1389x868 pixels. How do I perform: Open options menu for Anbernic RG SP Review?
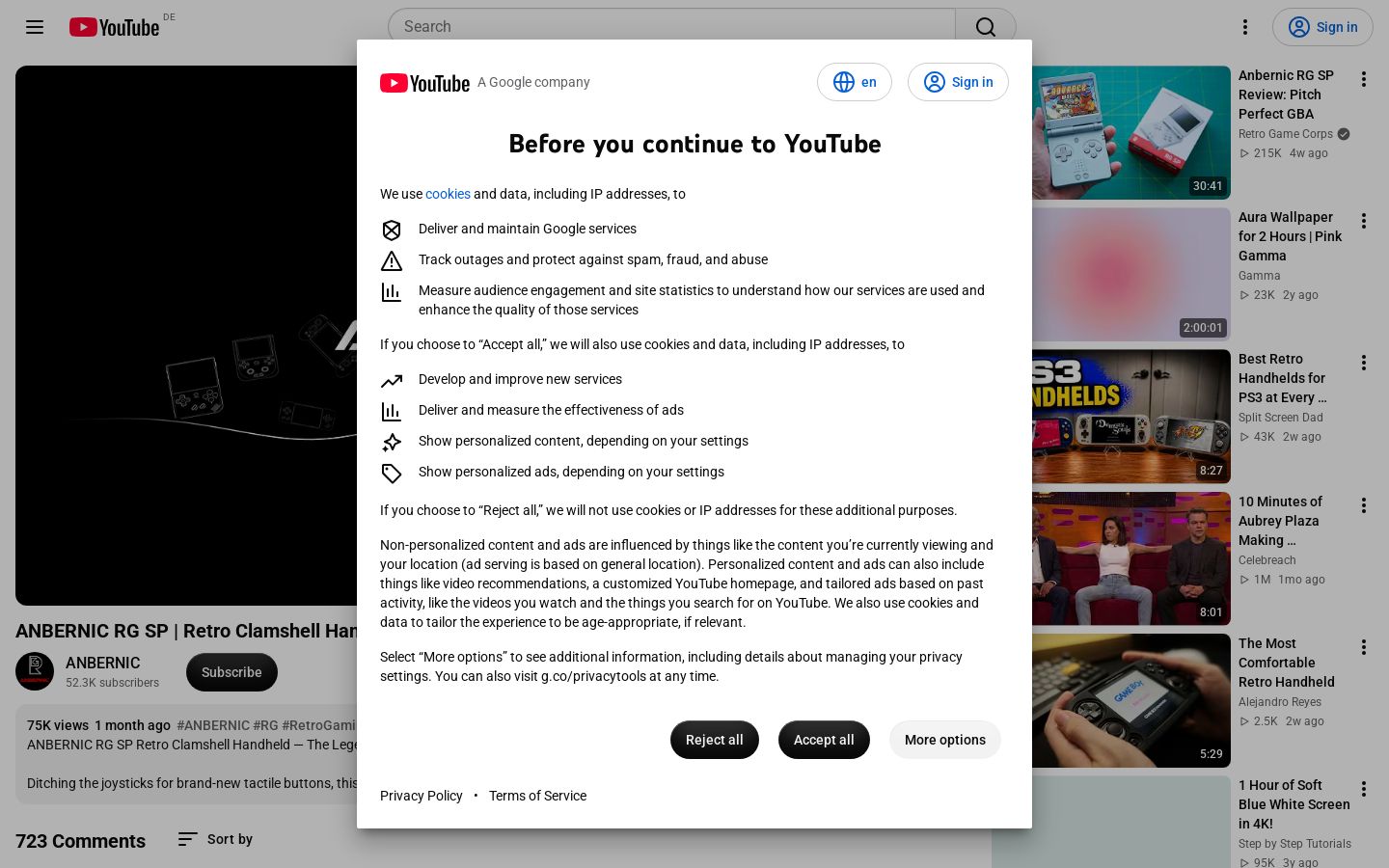1364,79
